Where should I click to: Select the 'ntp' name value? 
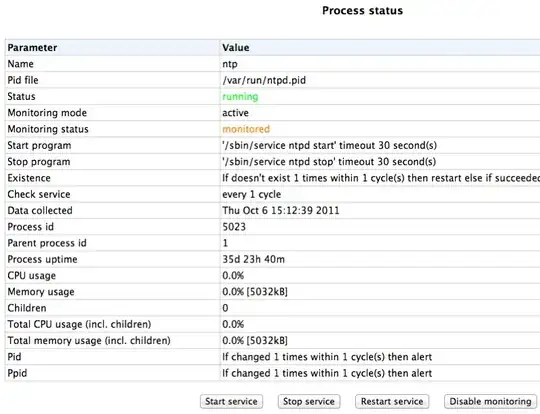(x=230, y=64)
